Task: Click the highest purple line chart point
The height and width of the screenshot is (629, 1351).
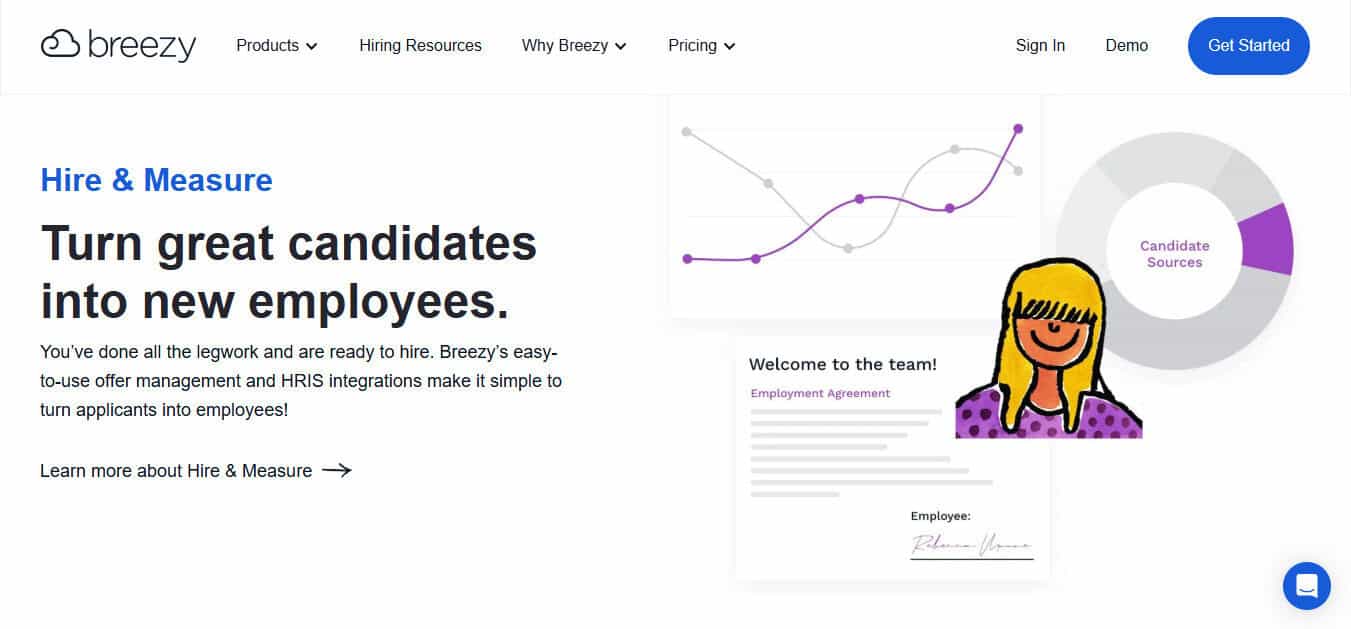Action: pos(1018,128)
